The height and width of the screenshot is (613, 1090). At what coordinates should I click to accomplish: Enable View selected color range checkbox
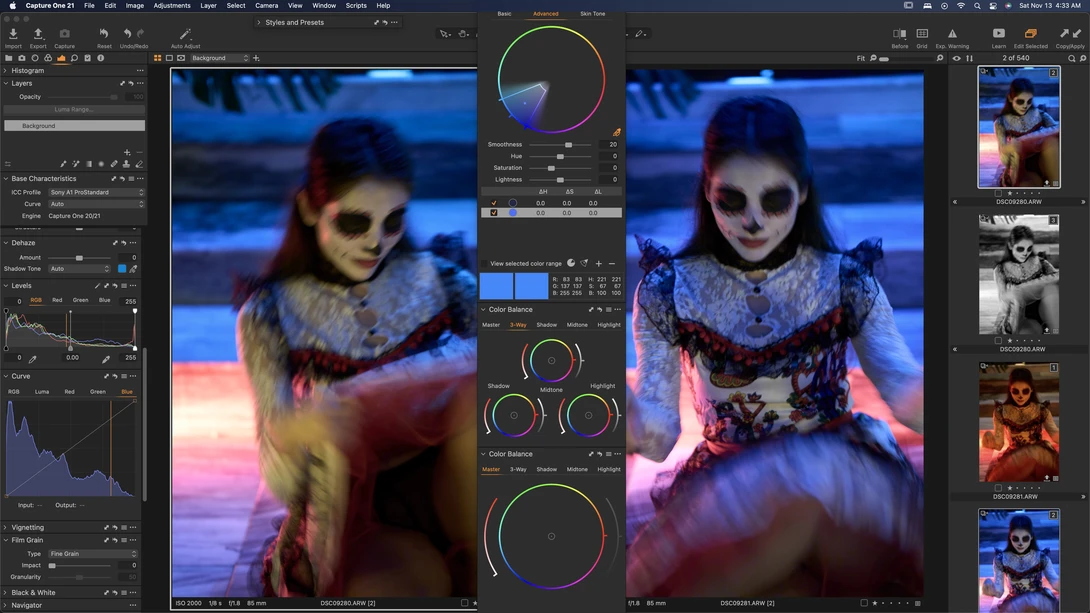(x=485, y=264)
